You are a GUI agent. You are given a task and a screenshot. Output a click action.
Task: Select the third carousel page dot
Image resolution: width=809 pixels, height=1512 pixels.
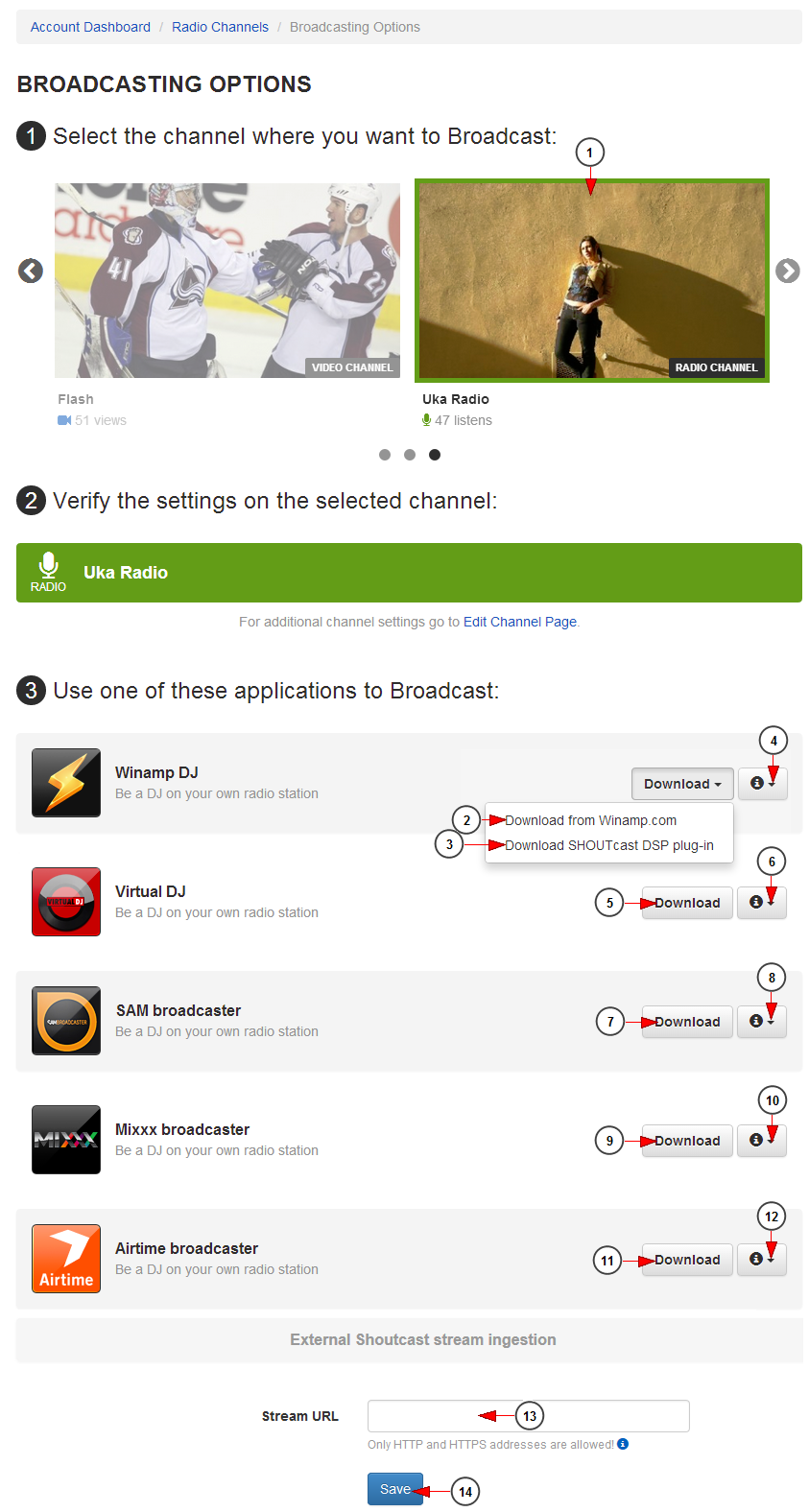(435, 455)
